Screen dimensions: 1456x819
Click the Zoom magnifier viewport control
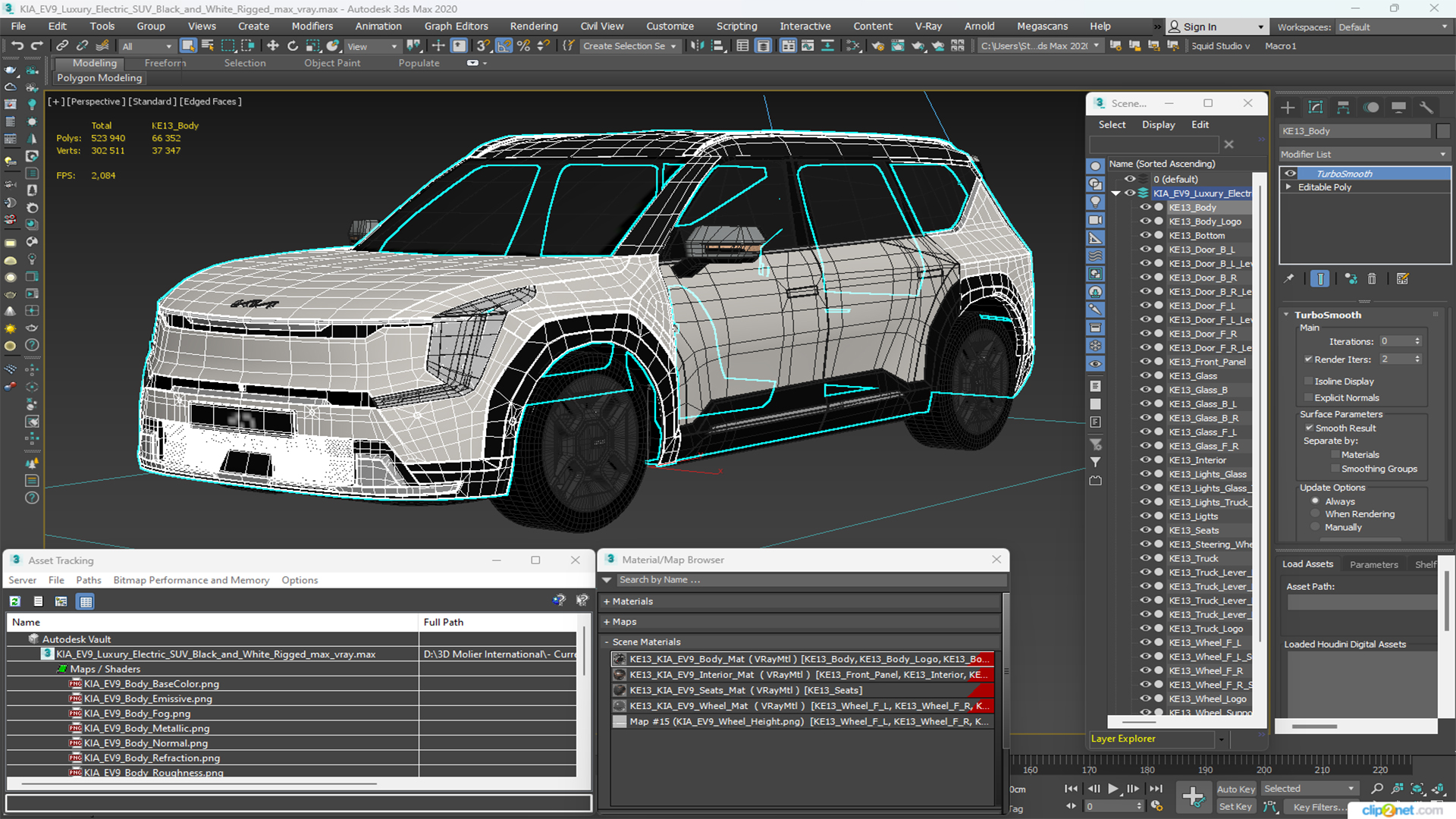[x=1377, y=789]
